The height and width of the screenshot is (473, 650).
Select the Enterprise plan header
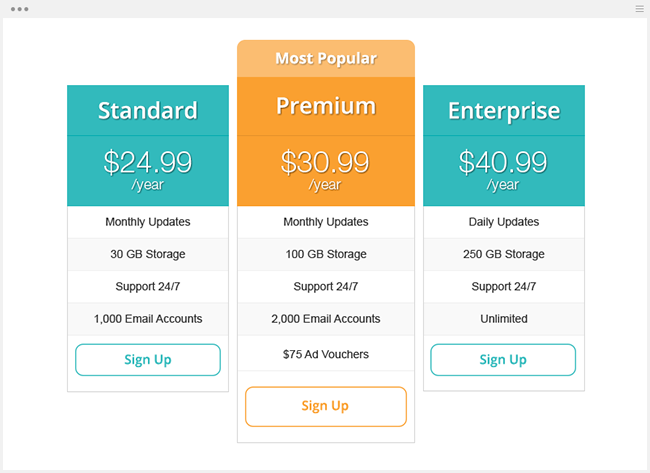click(x=504, y=110)
